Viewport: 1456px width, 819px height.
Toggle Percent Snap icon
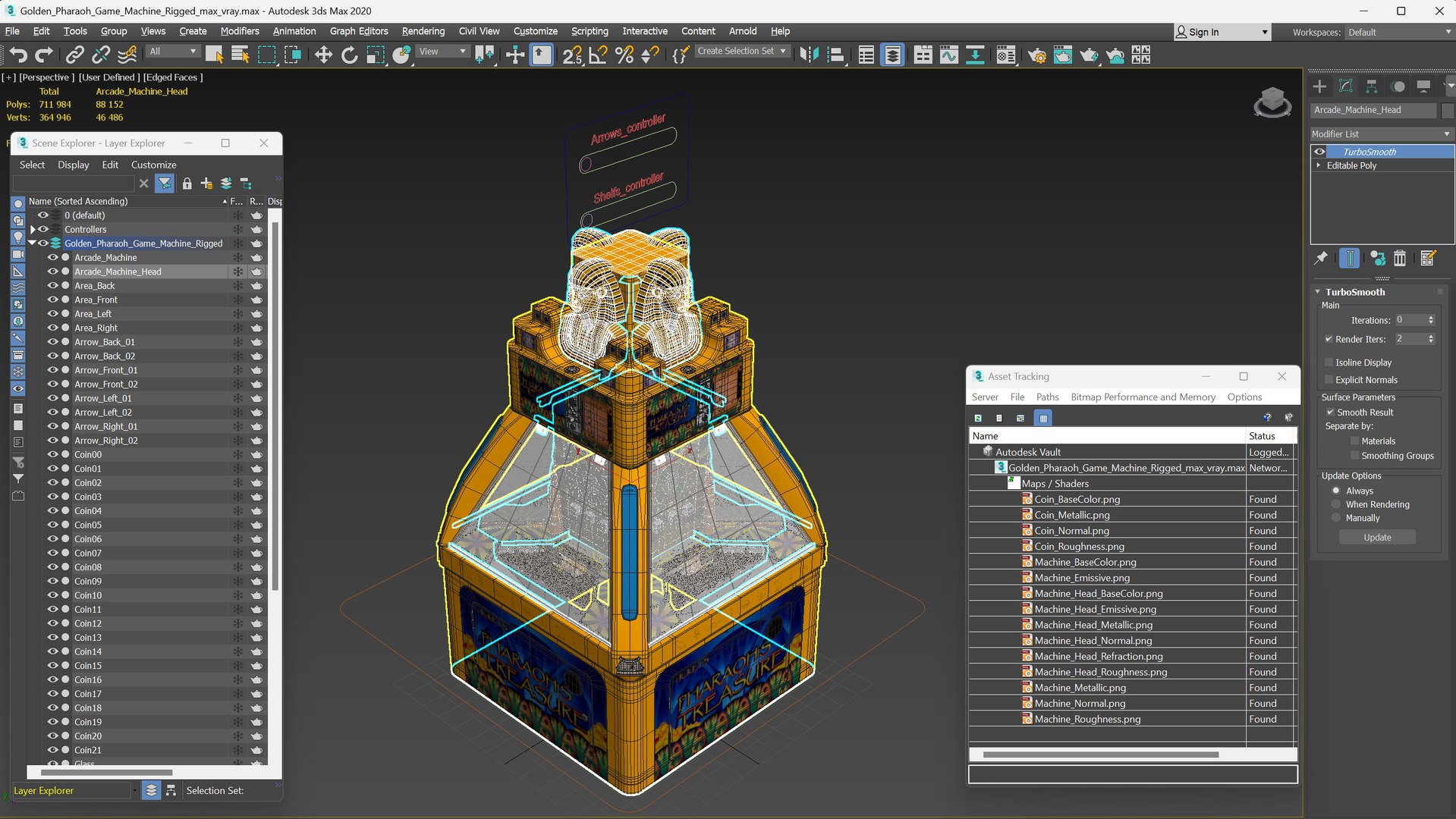tap(624, 55)
